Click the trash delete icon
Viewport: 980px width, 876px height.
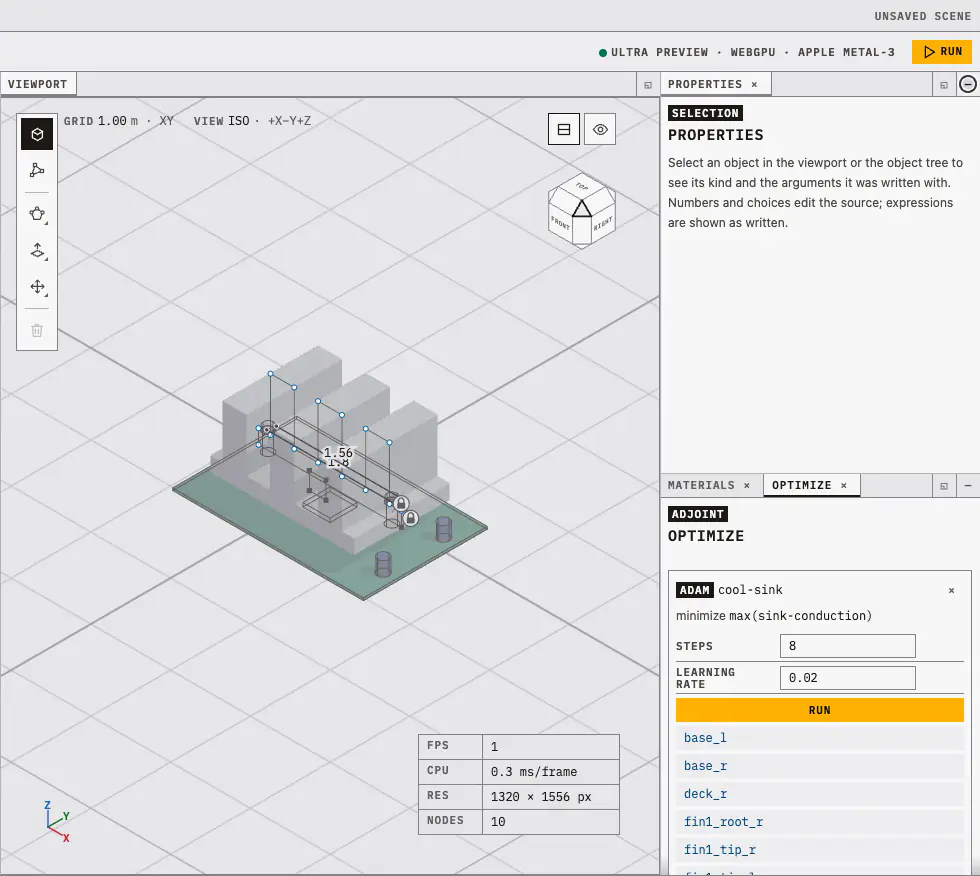click(37, 331)
